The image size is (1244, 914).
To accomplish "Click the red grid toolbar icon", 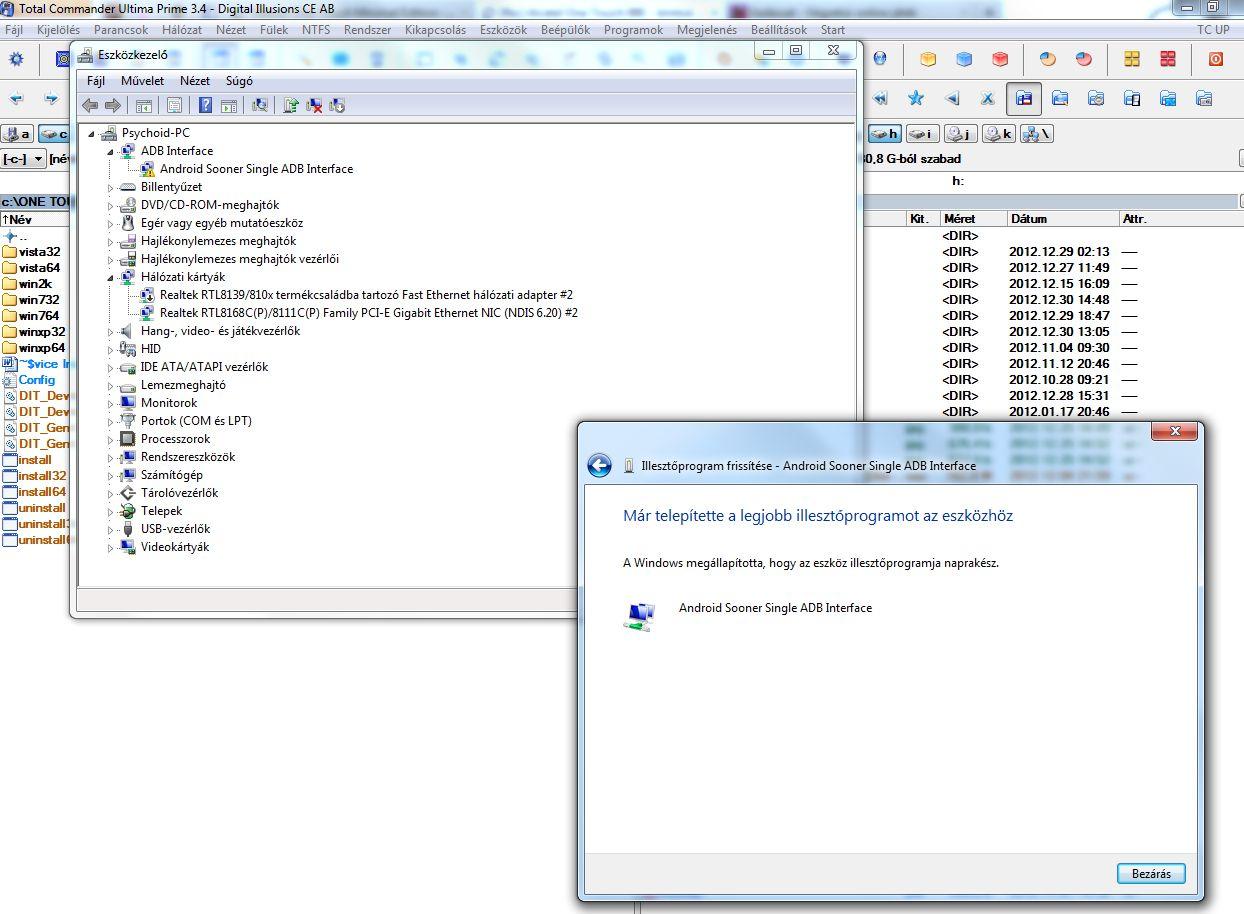I will 1168,59.
